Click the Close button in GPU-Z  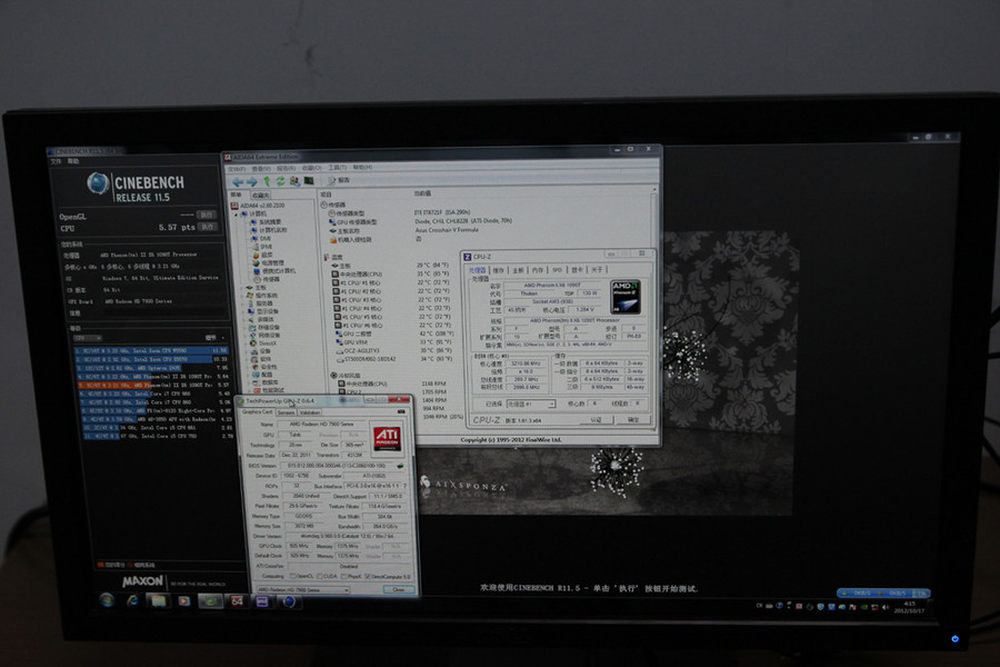399,589
